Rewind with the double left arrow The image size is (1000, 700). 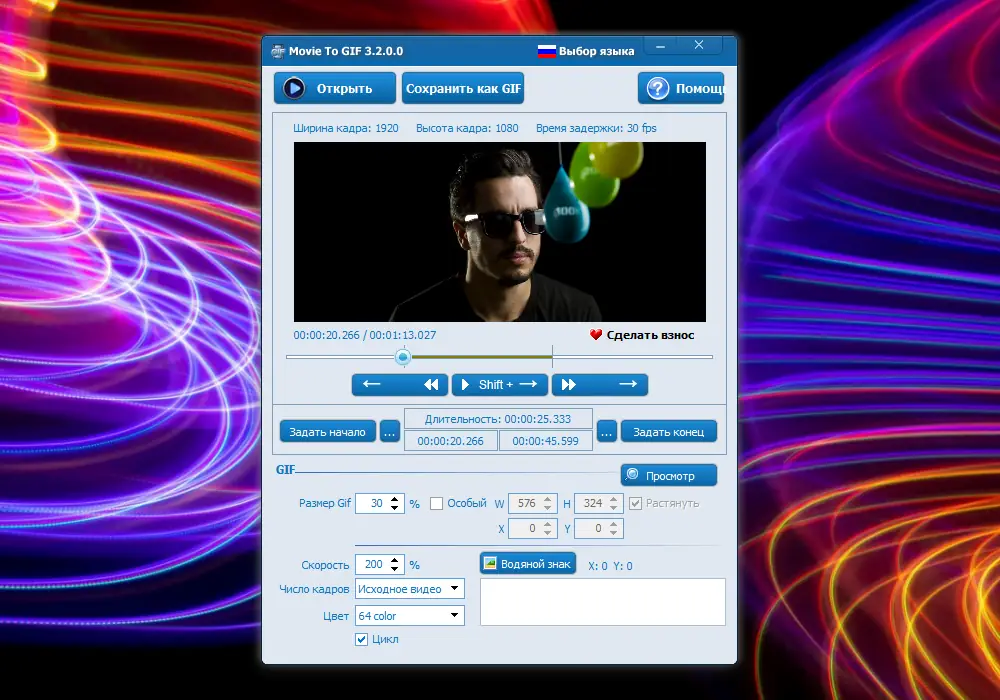(x=431, y=384)
